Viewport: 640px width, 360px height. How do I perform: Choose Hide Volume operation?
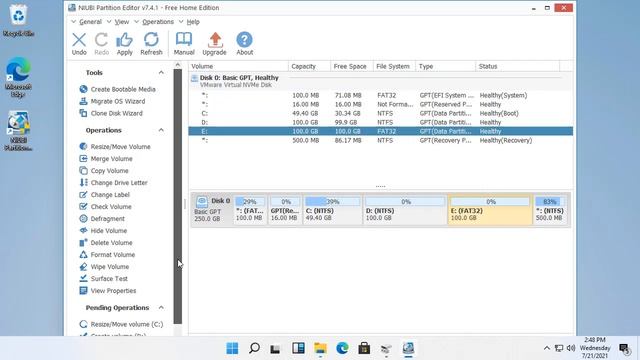pyautogui.click(x=103, y=231)
